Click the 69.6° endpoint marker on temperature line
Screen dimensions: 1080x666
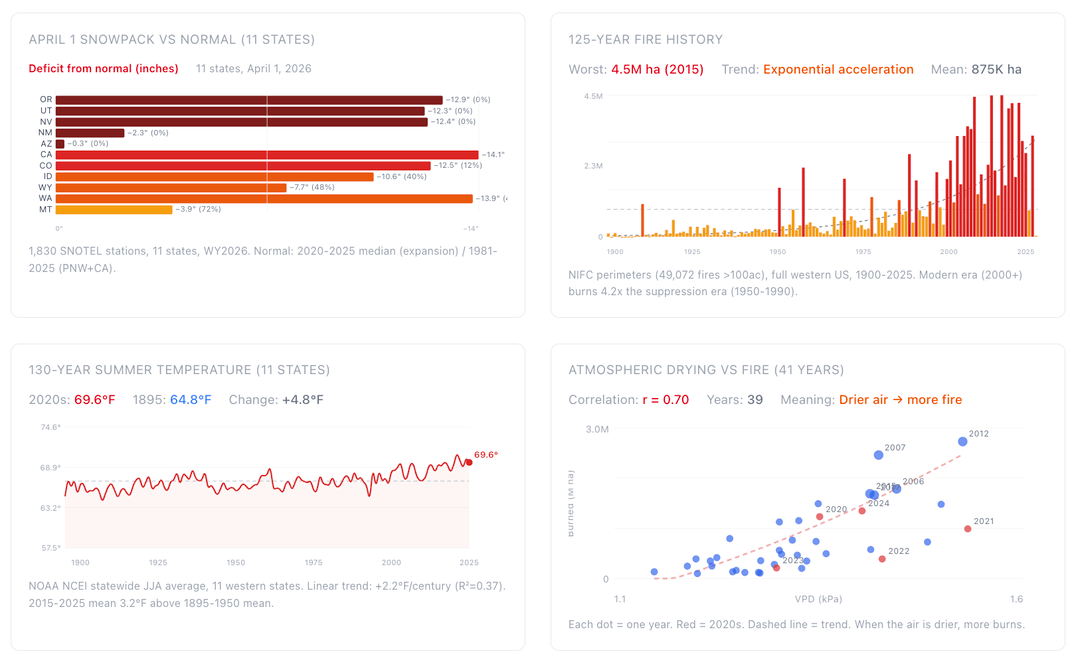point(468,462)
